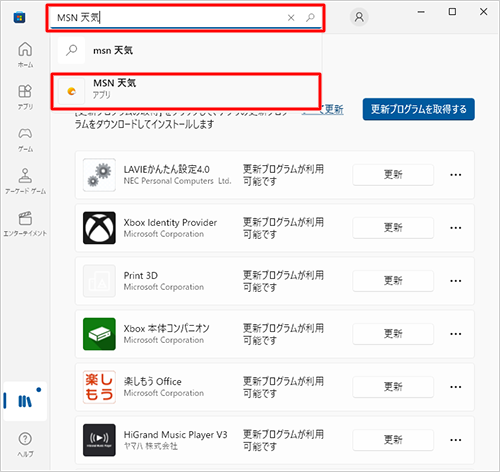Viewport: 500px width, 472px height.
Task: Click the Print 3D title text
Action: (141, 276)
